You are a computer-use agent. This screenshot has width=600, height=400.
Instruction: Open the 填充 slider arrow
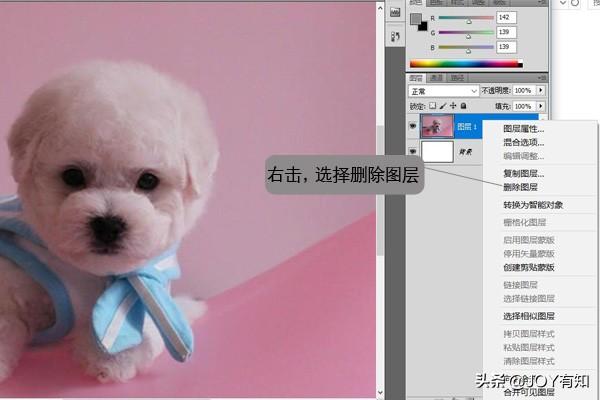[x=541, y=106]
